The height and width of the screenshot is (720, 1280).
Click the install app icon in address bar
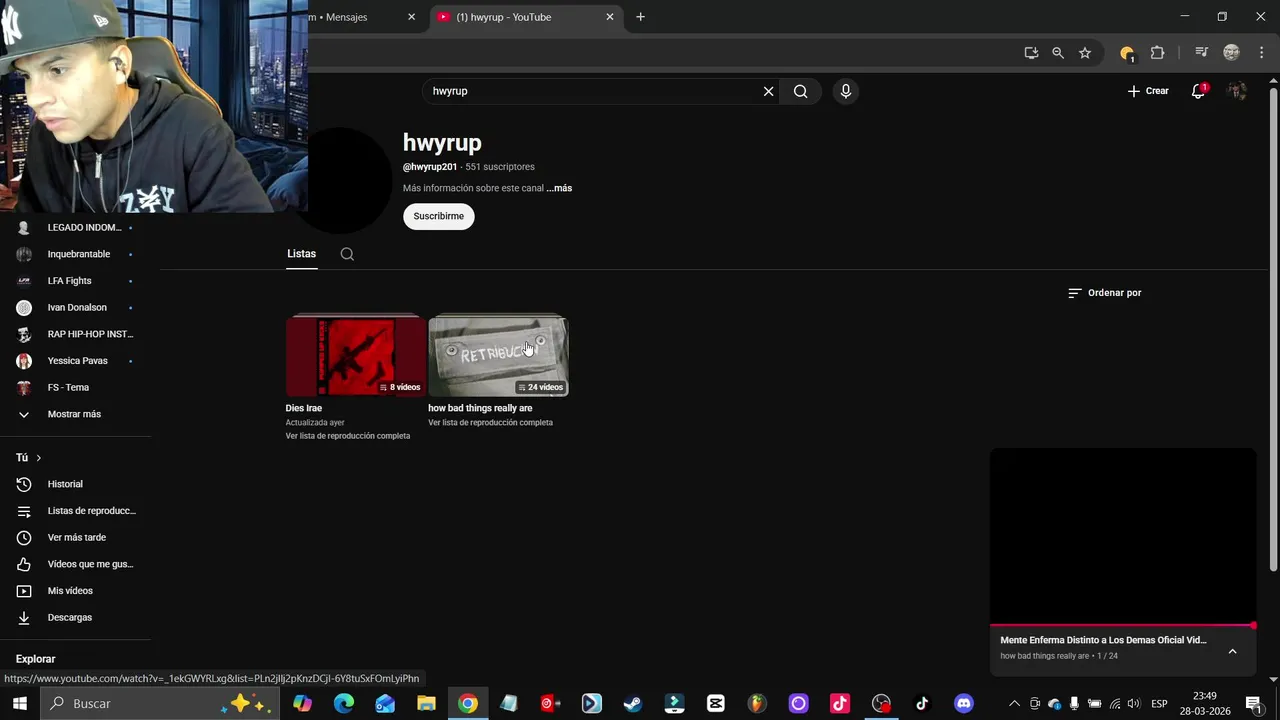[1031, 53]
